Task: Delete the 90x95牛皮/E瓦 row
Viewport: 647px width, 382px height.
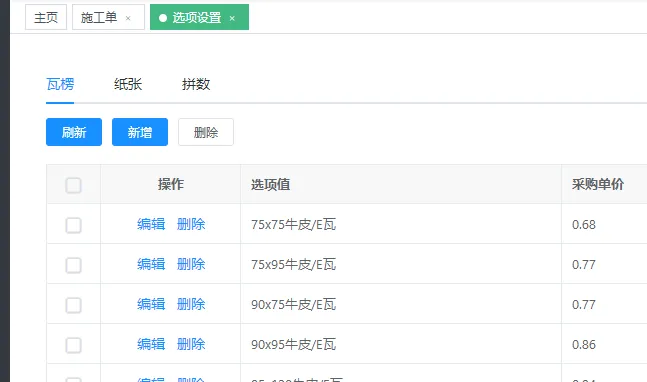Action: point(191,344)
